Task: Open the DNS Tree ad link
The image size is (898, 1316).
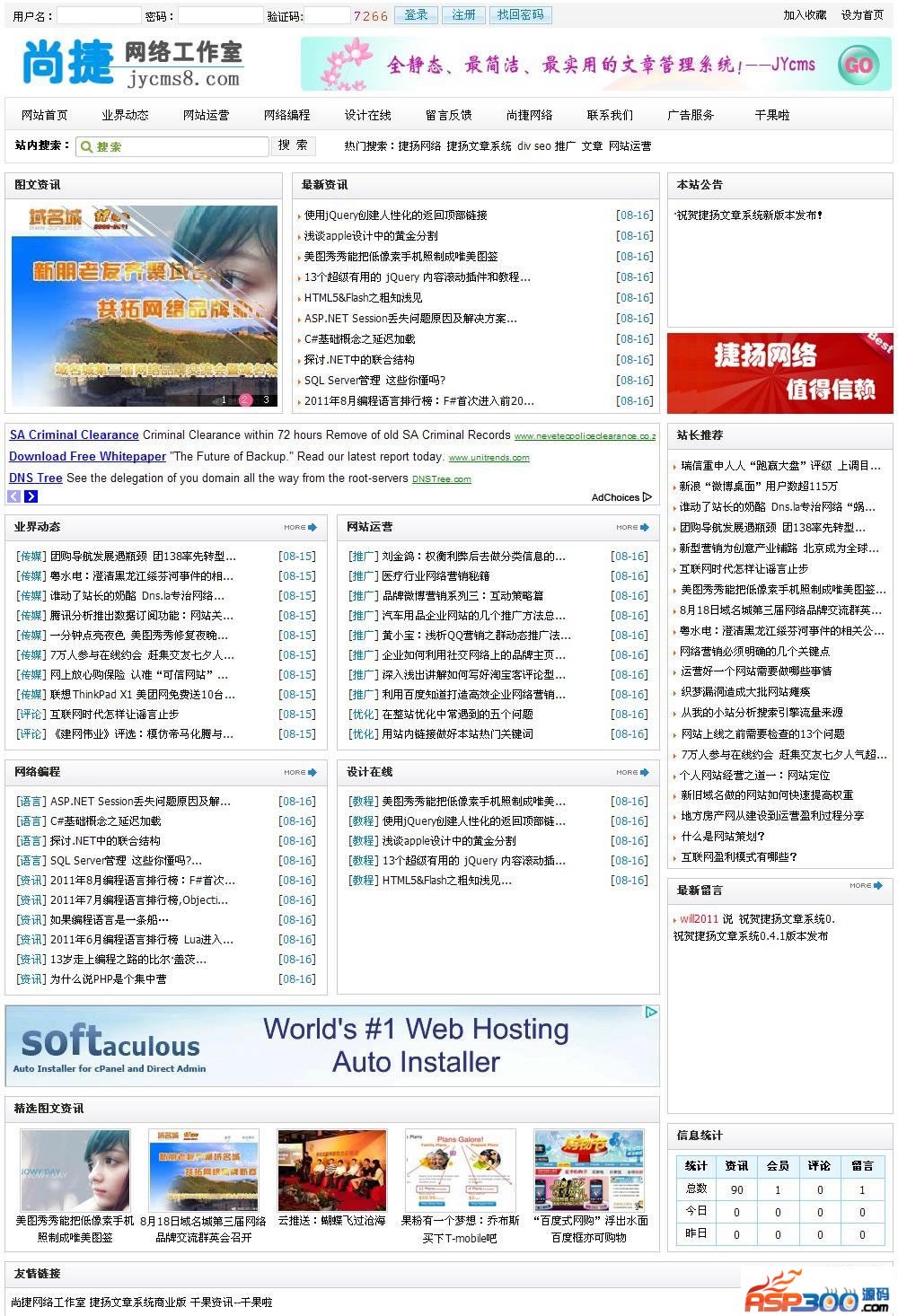Action: (36, 478)
